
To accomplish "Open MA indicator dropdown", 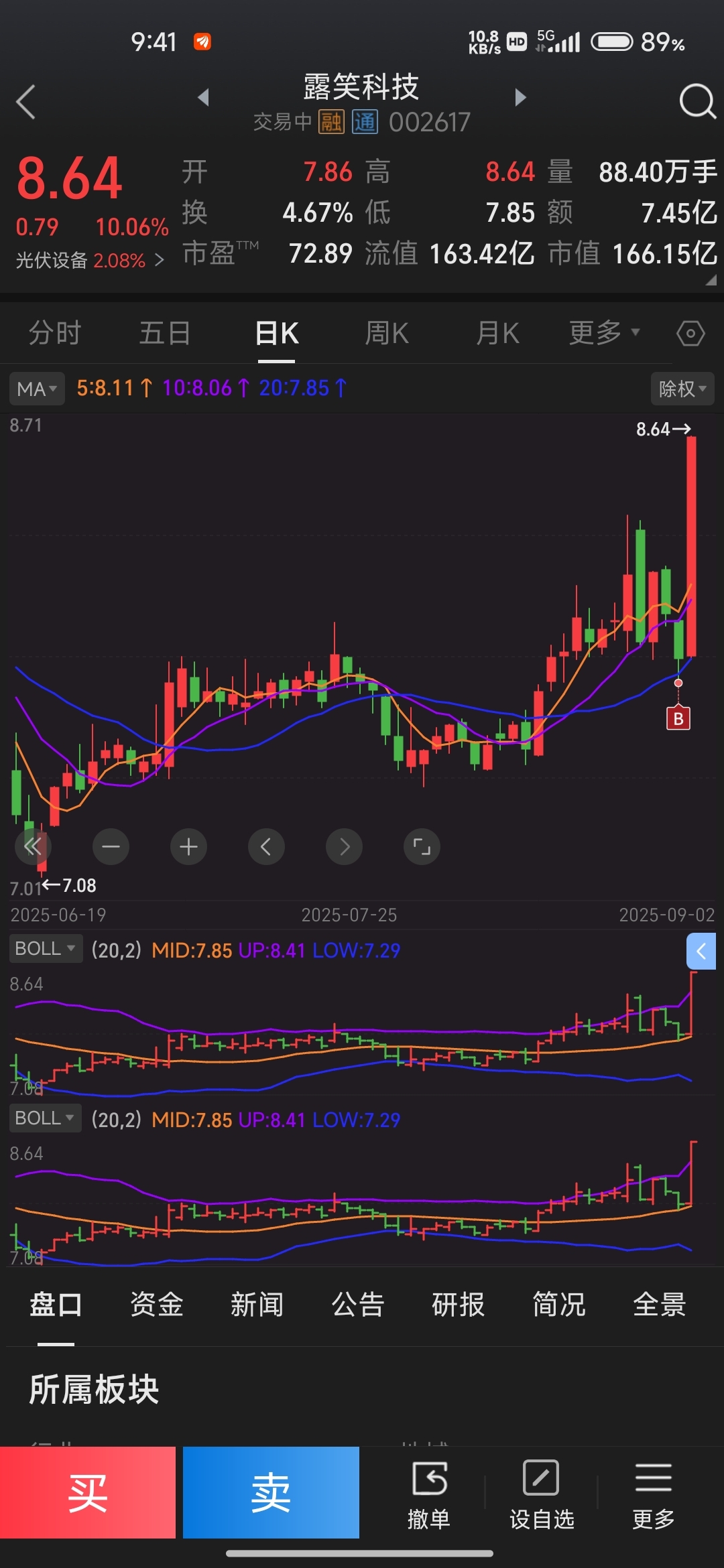I will [37, 389].
